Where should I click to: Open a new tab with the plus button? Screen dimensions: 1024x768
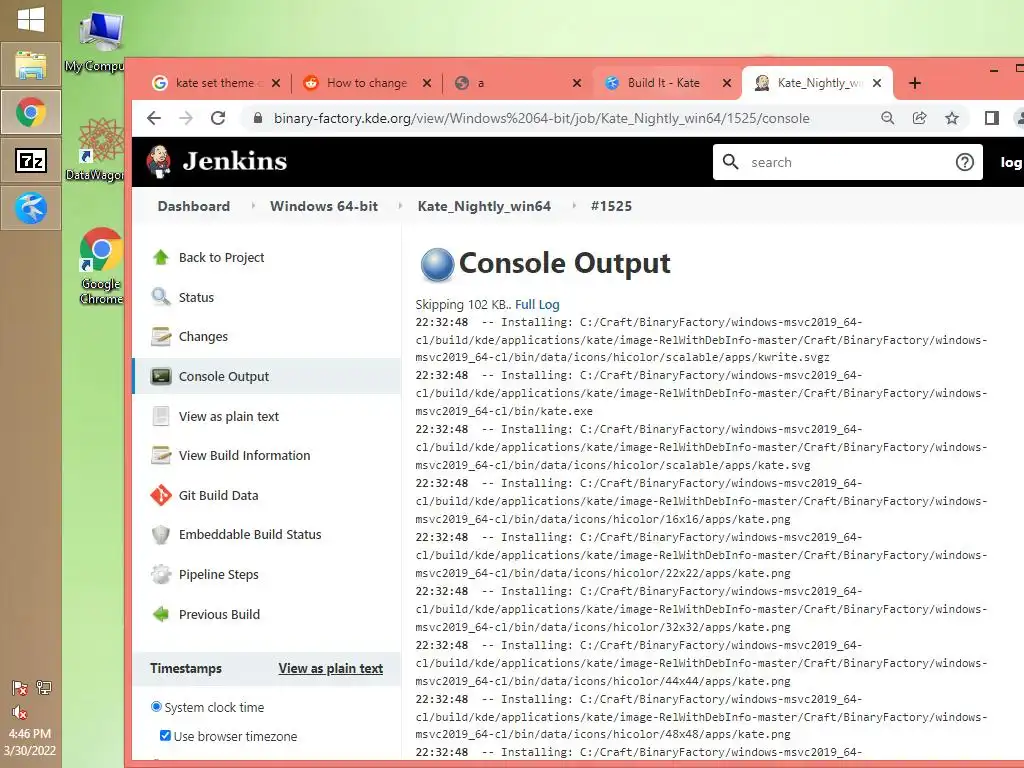pyautogui.click(x=915, y=83)
